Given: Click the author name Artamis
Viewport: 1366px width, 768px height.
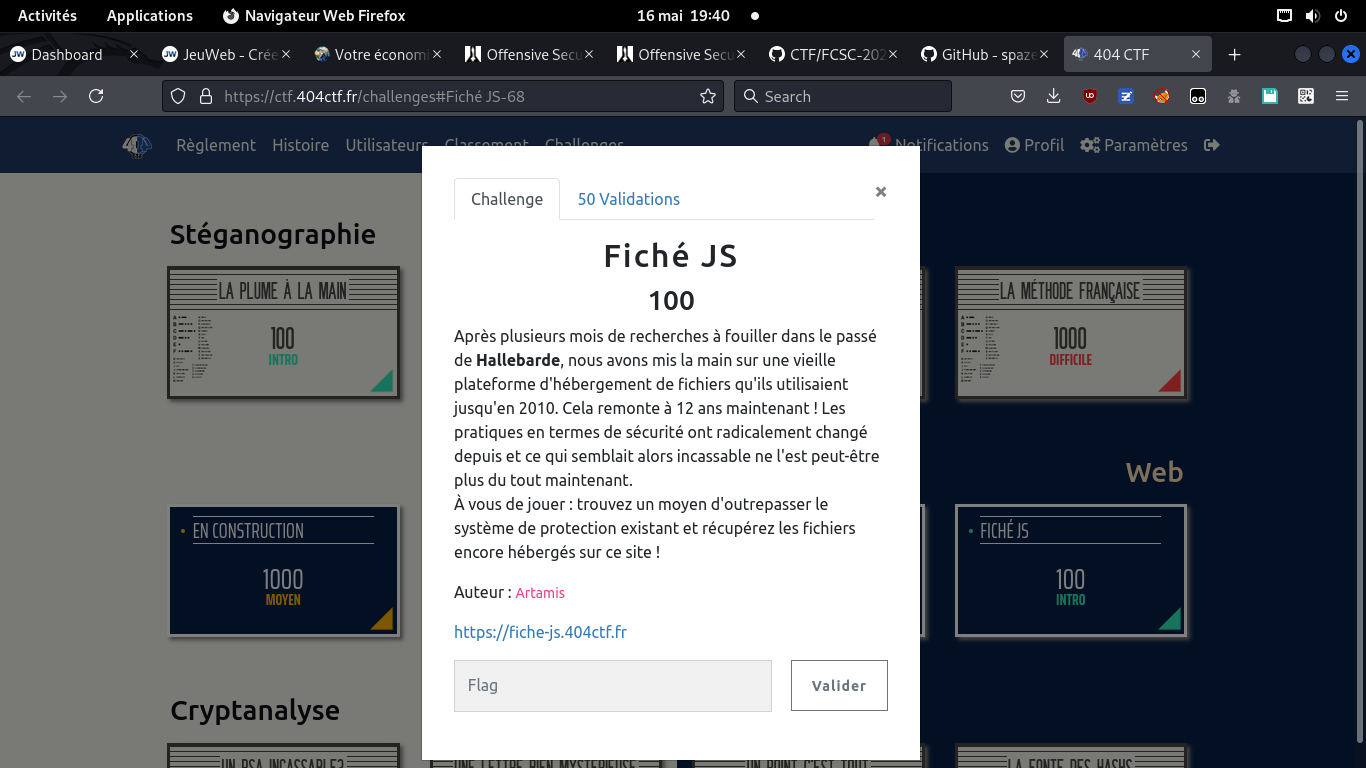Looking at the screenshot, I should [540, 593].
